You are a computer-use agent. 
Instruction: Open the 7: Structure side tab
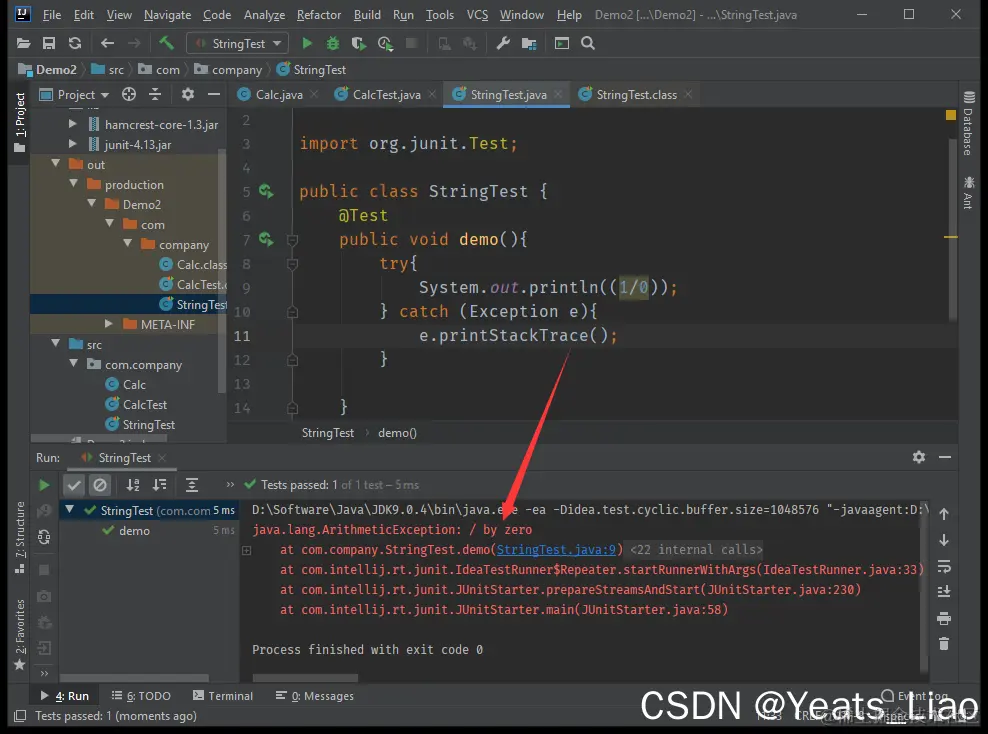point(20,537)
